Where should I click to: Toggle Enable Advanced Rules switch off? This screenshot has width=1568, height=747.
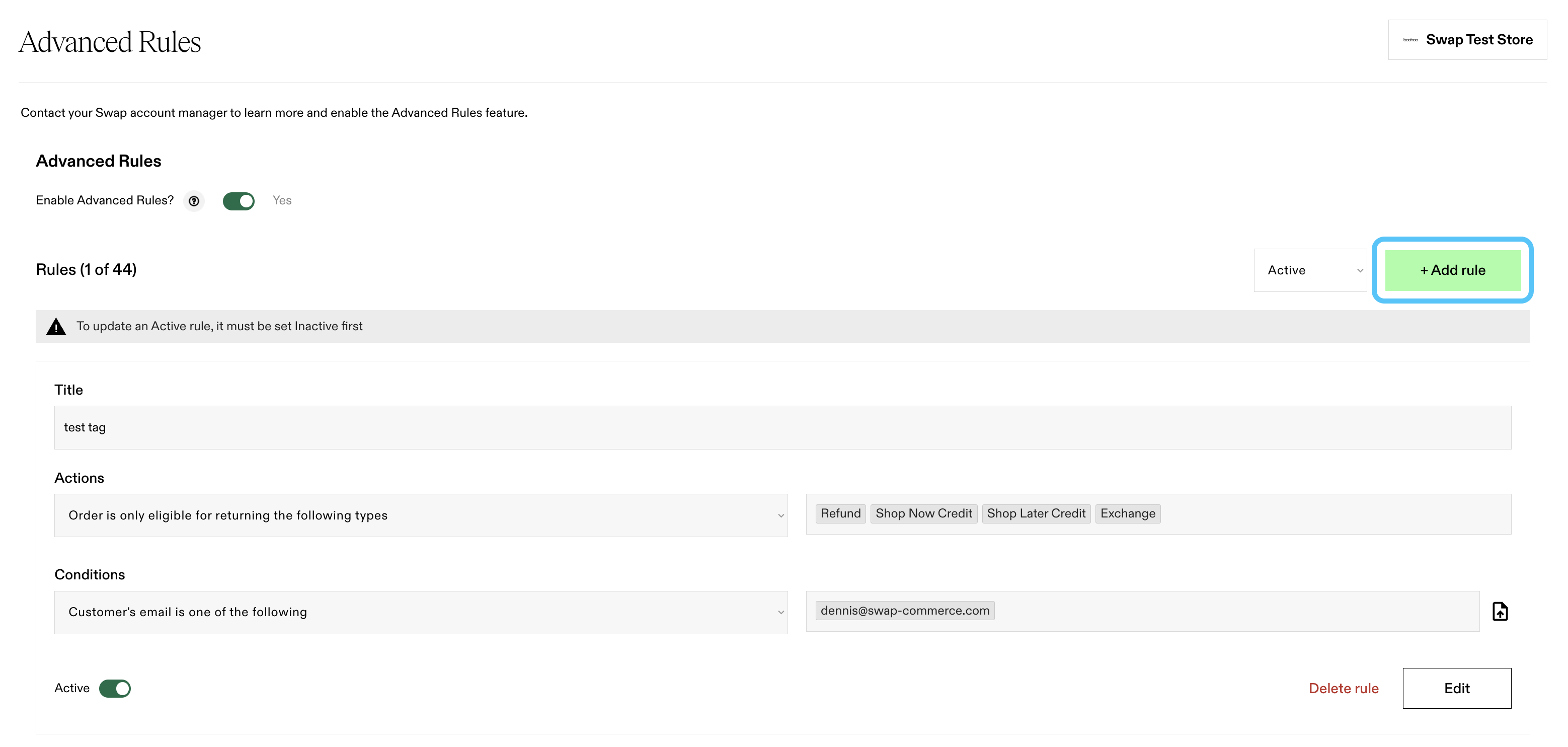[239, 201]
